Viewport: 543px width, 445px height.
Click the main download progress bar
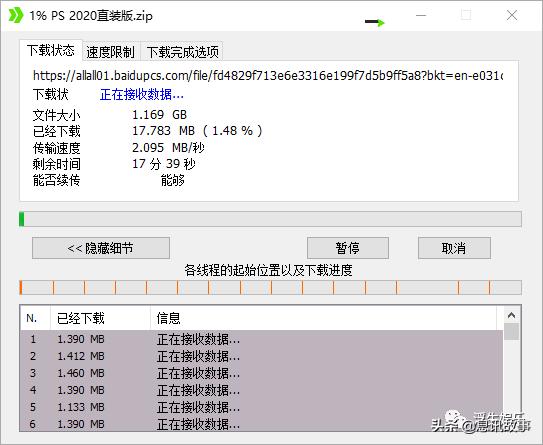click(270, 219)
